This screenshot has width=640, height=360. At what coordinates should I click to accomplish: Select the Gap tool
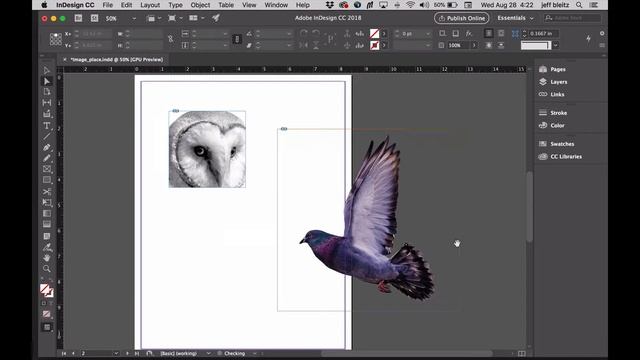coord(47,103)
